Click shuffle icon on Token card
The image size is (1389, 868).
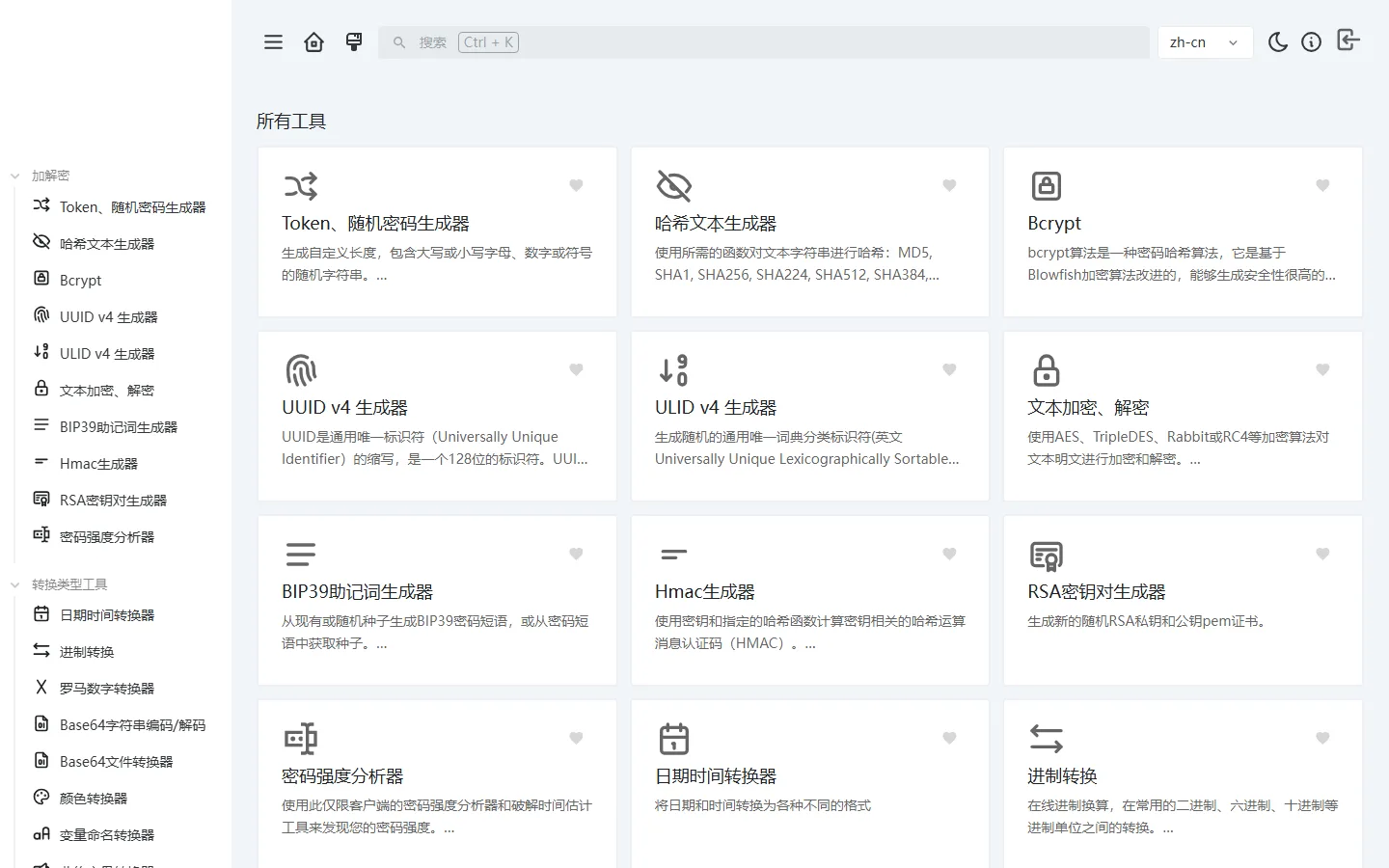(x=301, y=186)
